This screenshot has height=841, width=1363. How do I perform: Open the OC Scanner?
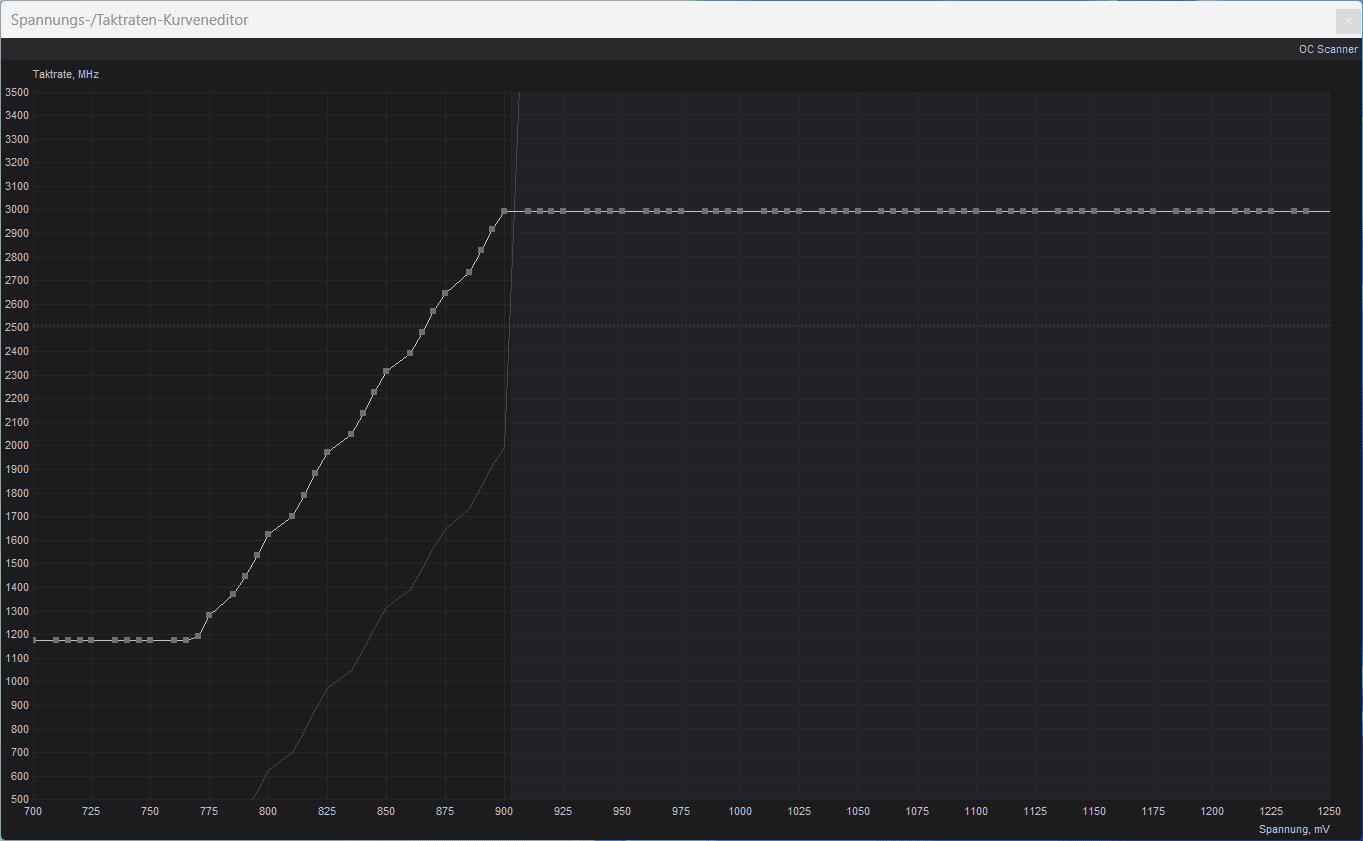click(1328, 49)
